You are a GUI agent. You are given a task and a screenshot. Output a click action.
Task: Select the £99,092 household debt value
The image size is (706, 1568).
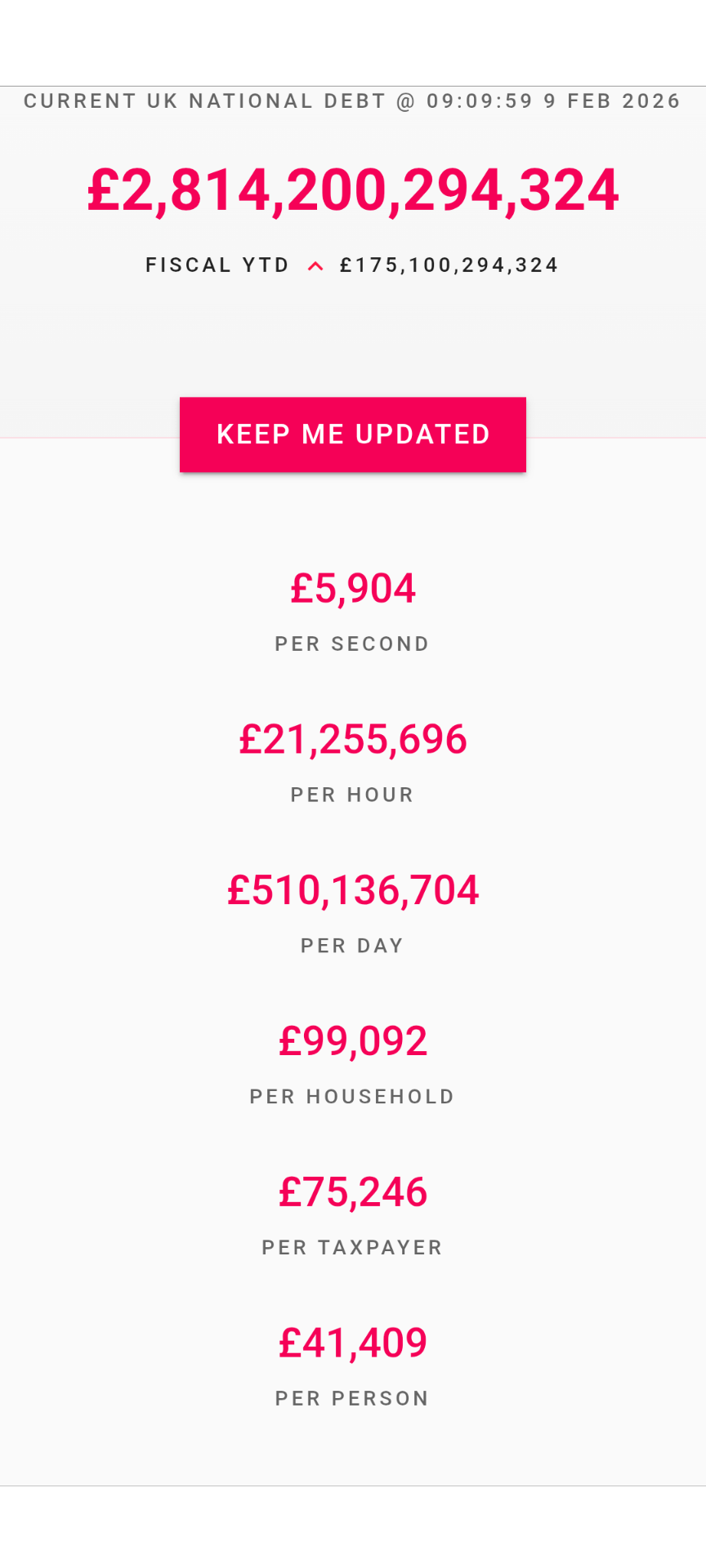353,1041
